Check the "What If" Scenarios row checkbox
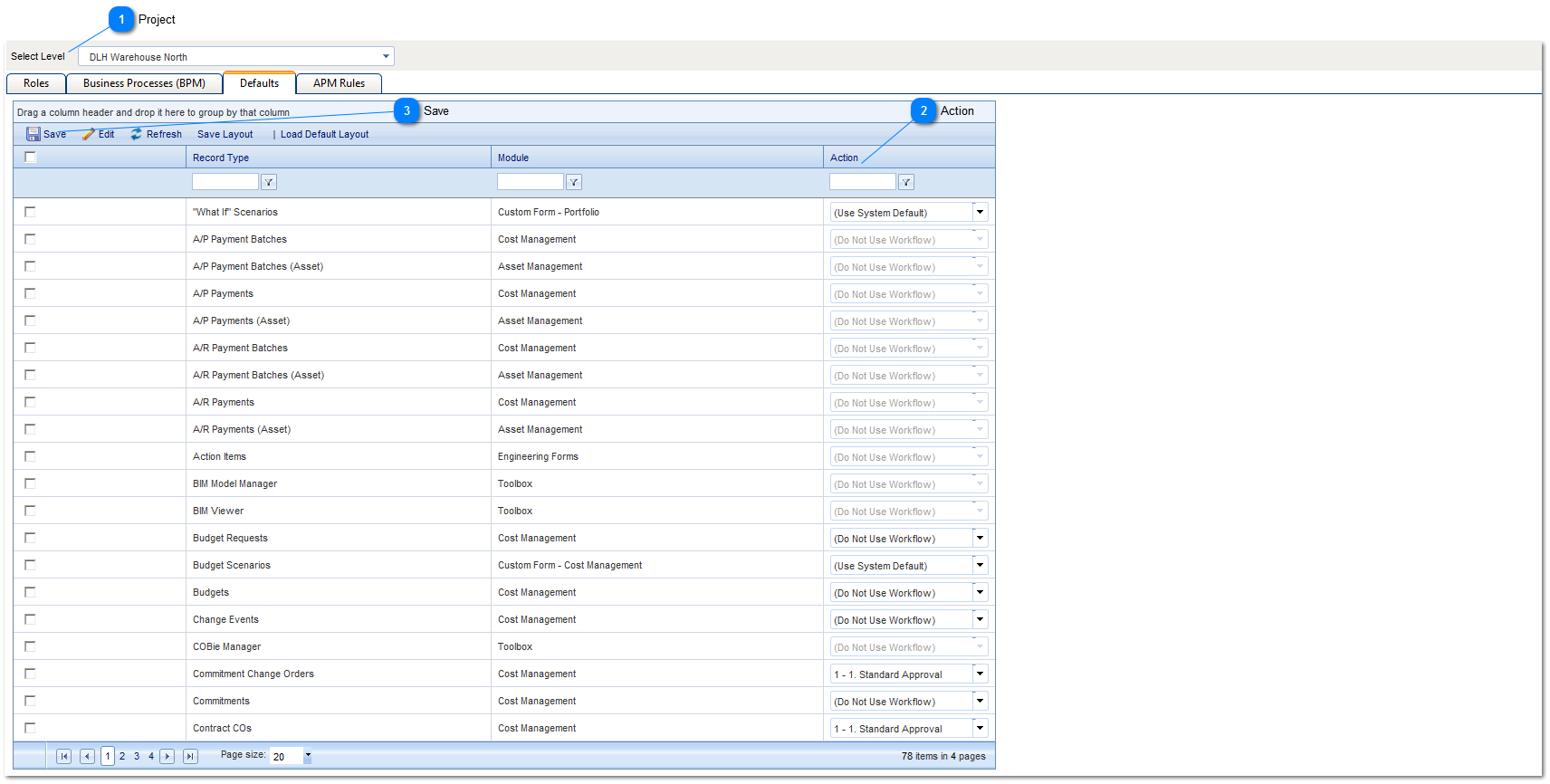Screen dimensions: 1550x784 [x=30, y=212]
